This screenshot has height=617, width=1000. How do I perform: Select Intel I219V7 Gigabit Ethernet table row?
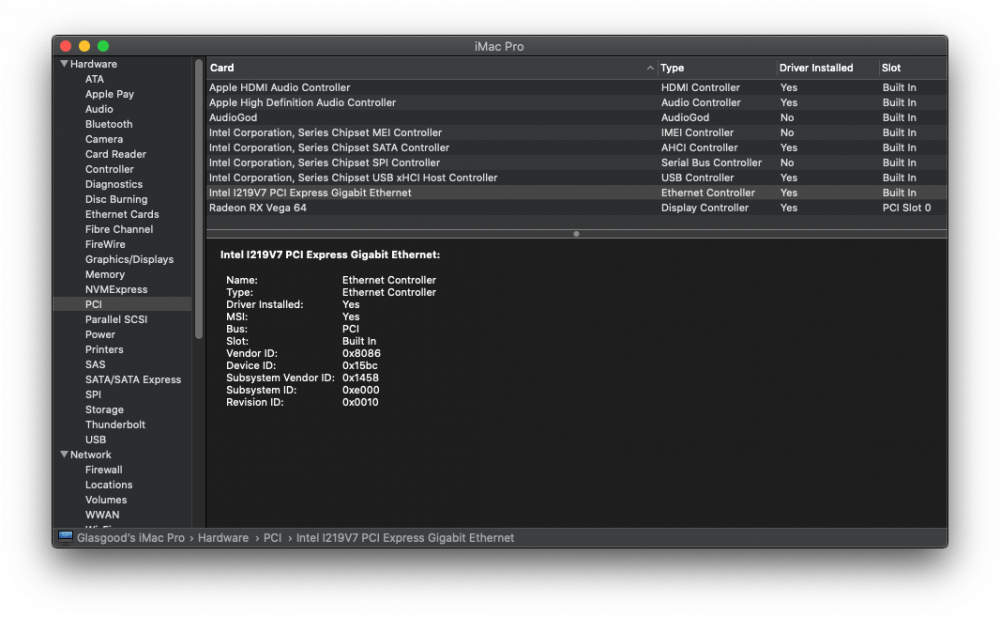point(577,192)
